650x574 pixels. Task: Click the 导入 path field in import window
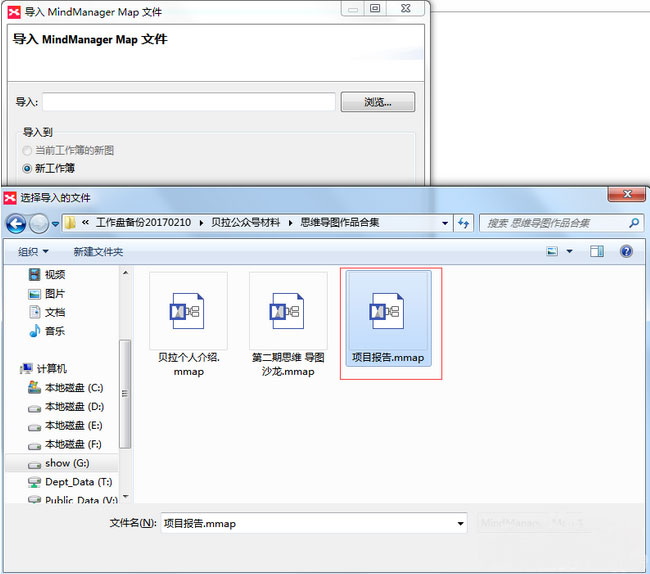189,102
